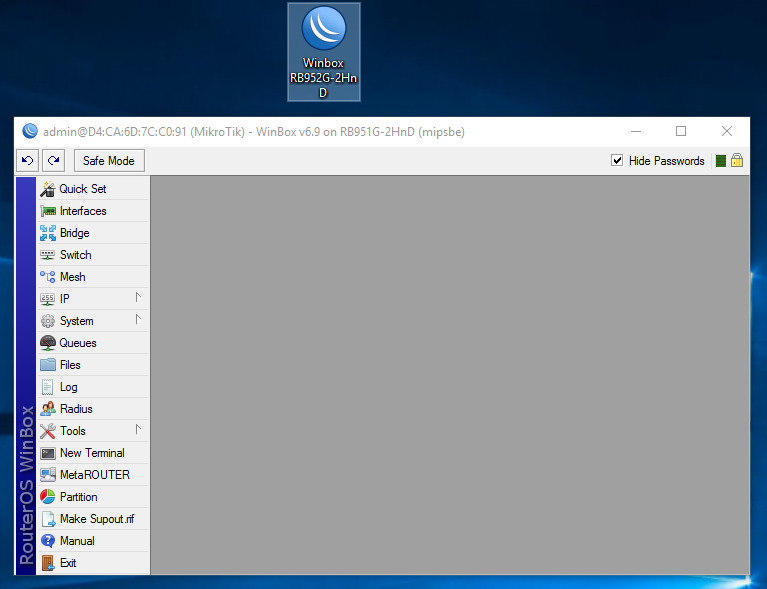Open the Quick Set menu label

coord(83,189)
